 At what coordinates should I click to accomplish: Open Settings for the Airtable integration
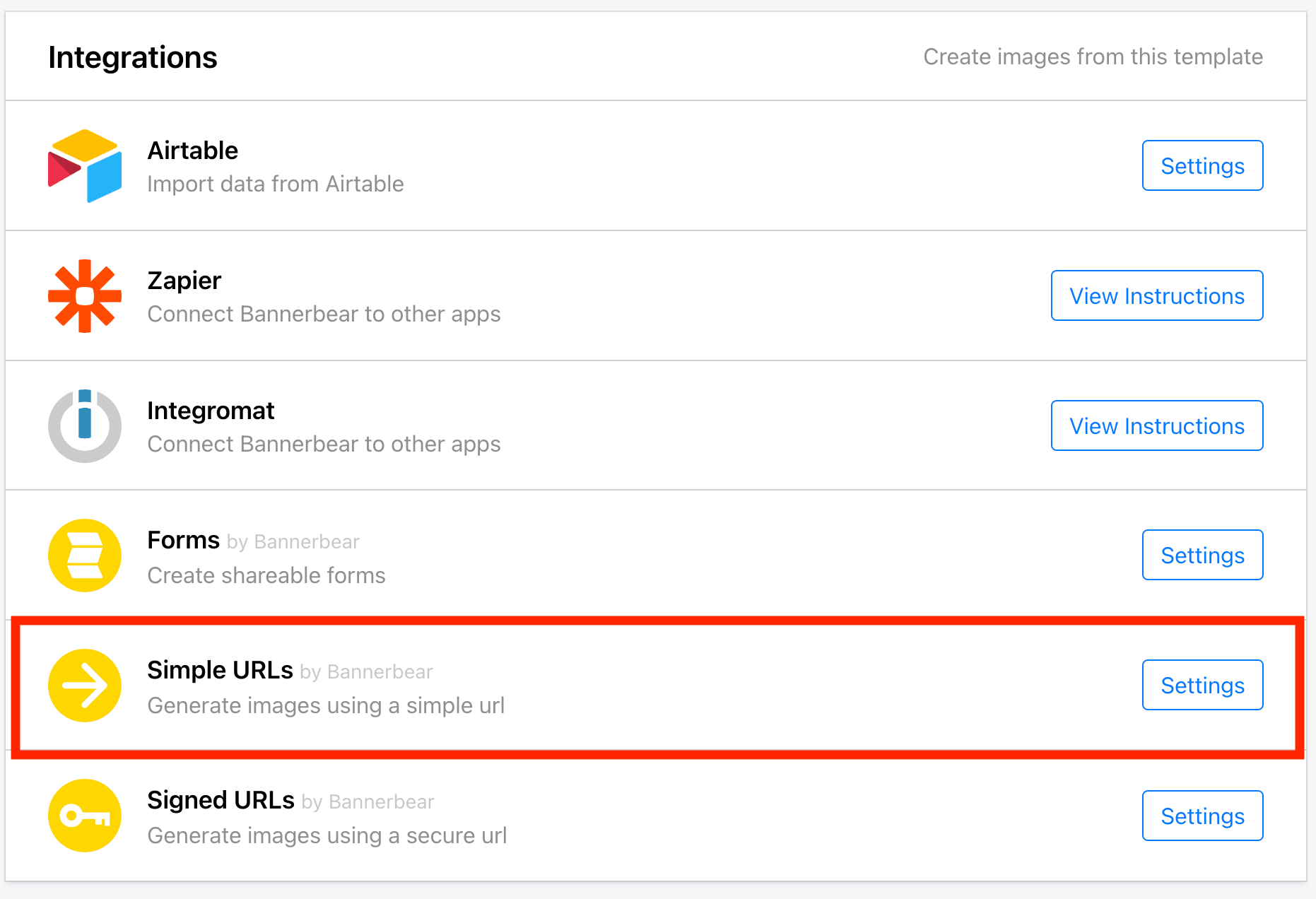pyautogui.click(x=1202, y=165)
